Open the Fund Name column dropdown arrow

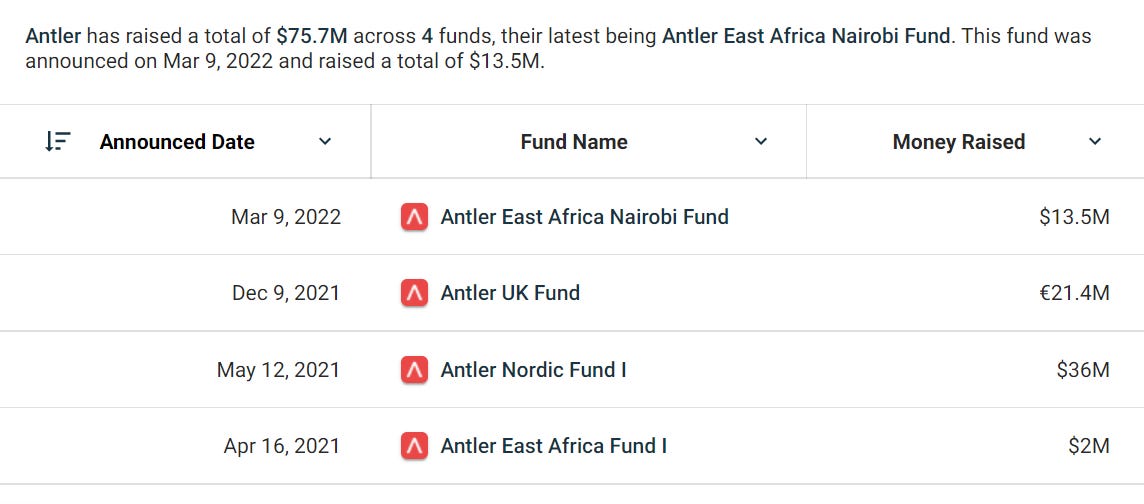click(761, 141)
